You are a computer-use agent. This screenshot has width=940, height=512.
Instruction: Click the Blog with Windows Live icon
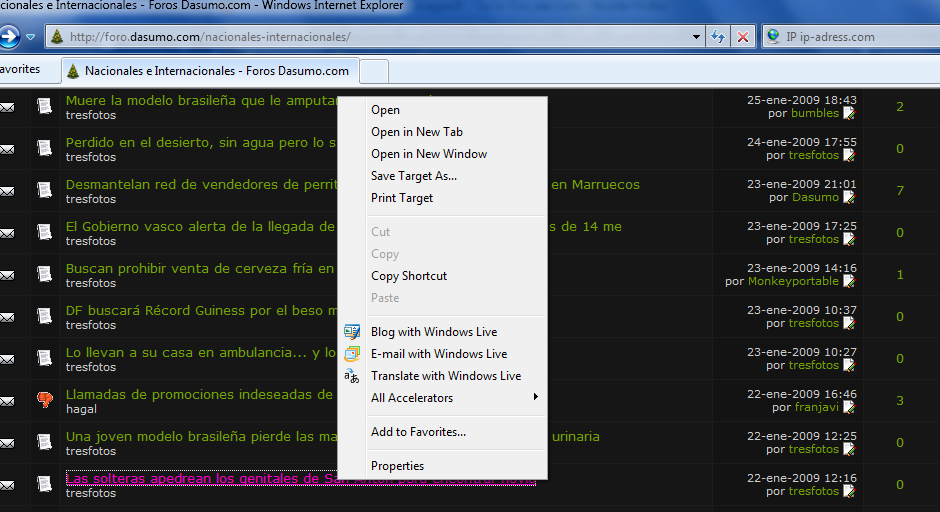[x=352, y=332]
